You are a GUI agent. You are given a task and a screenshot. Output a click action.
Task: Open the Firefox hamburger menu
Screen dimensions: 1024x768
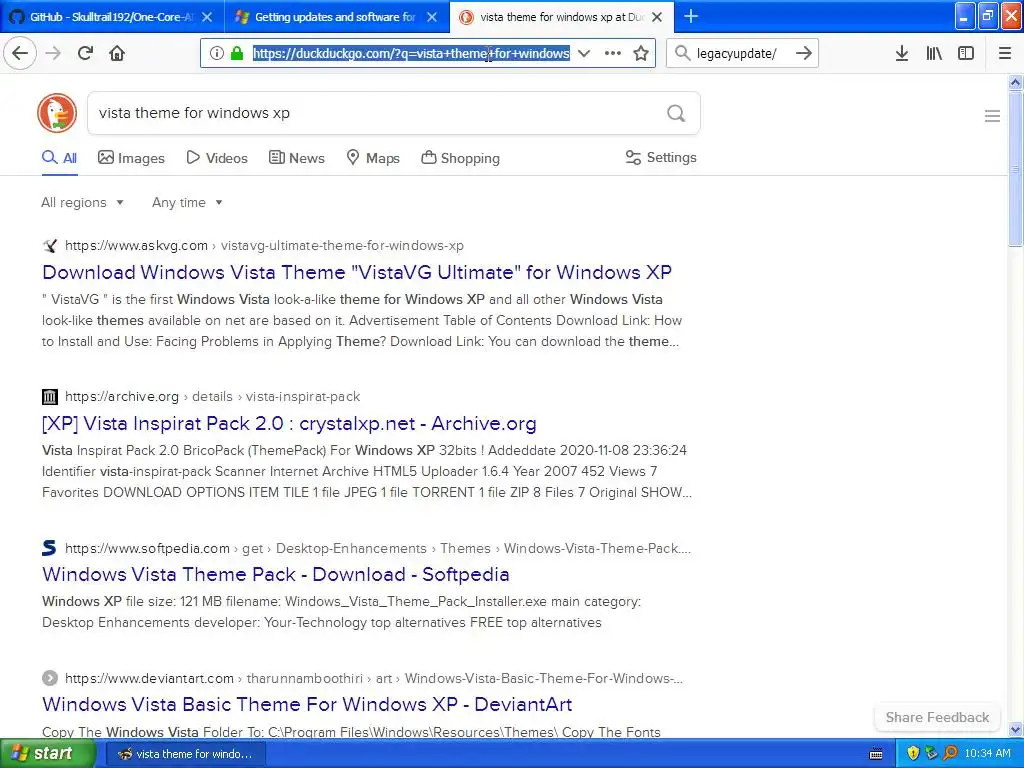pyautogui.click(x=1005, y=53)
